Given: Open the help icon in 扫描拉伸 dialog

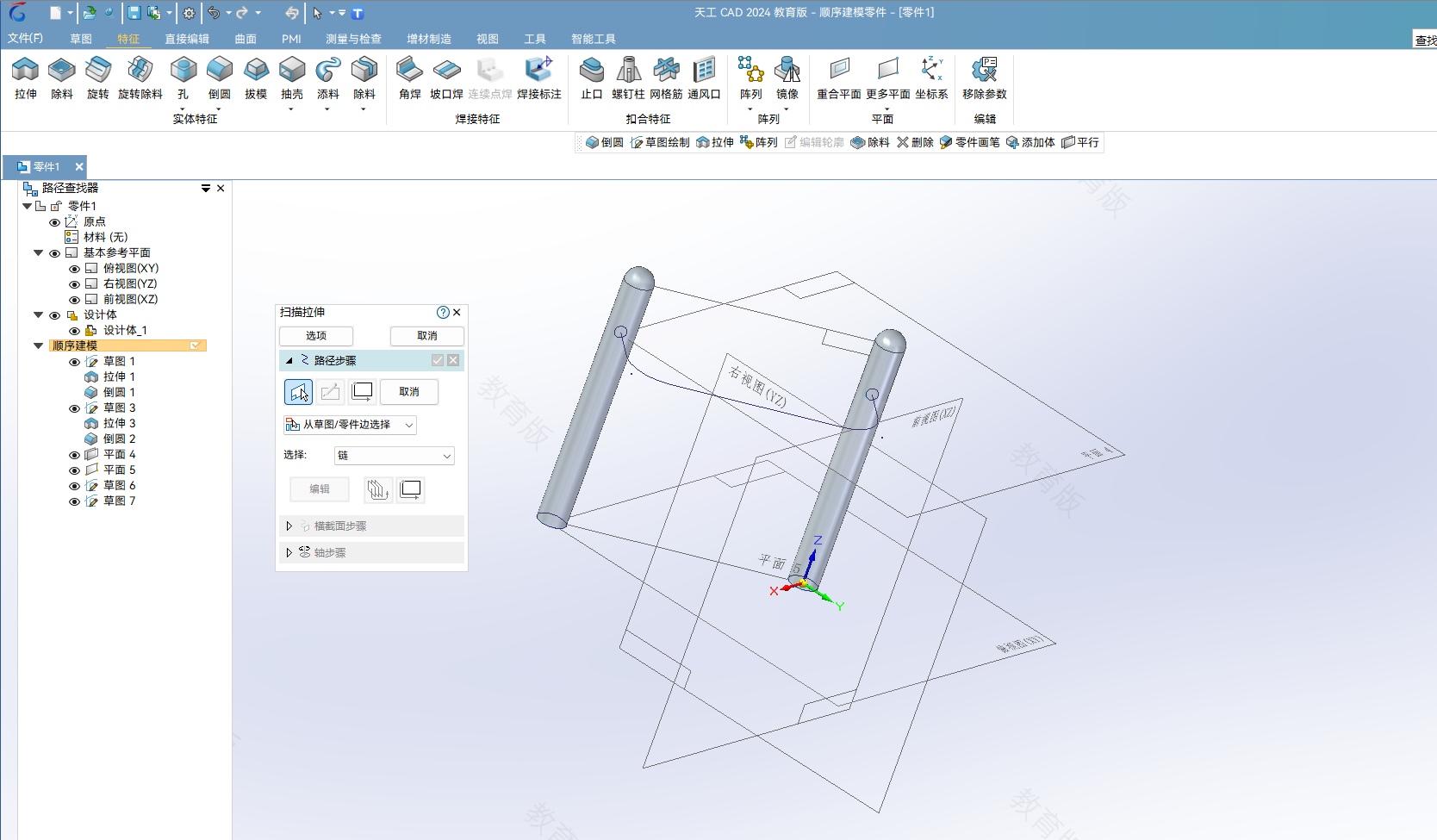Looking at the screenshot, I should point(443,312).
